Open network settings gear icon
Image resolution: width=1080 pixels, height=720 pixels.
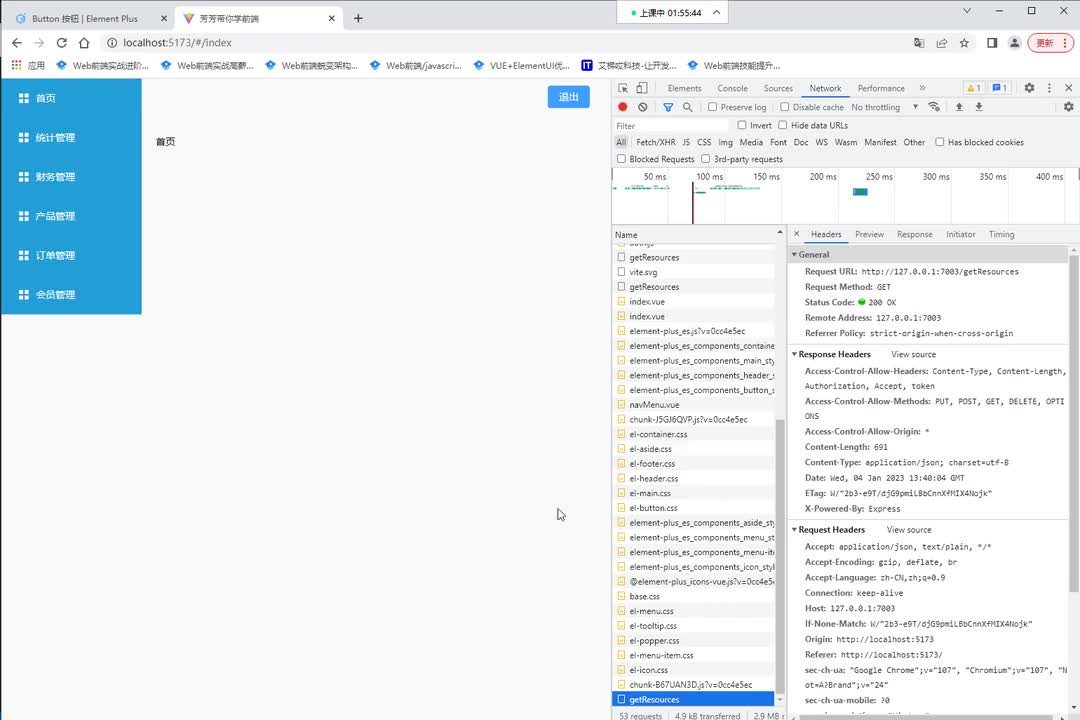(x=1068, y=107)
